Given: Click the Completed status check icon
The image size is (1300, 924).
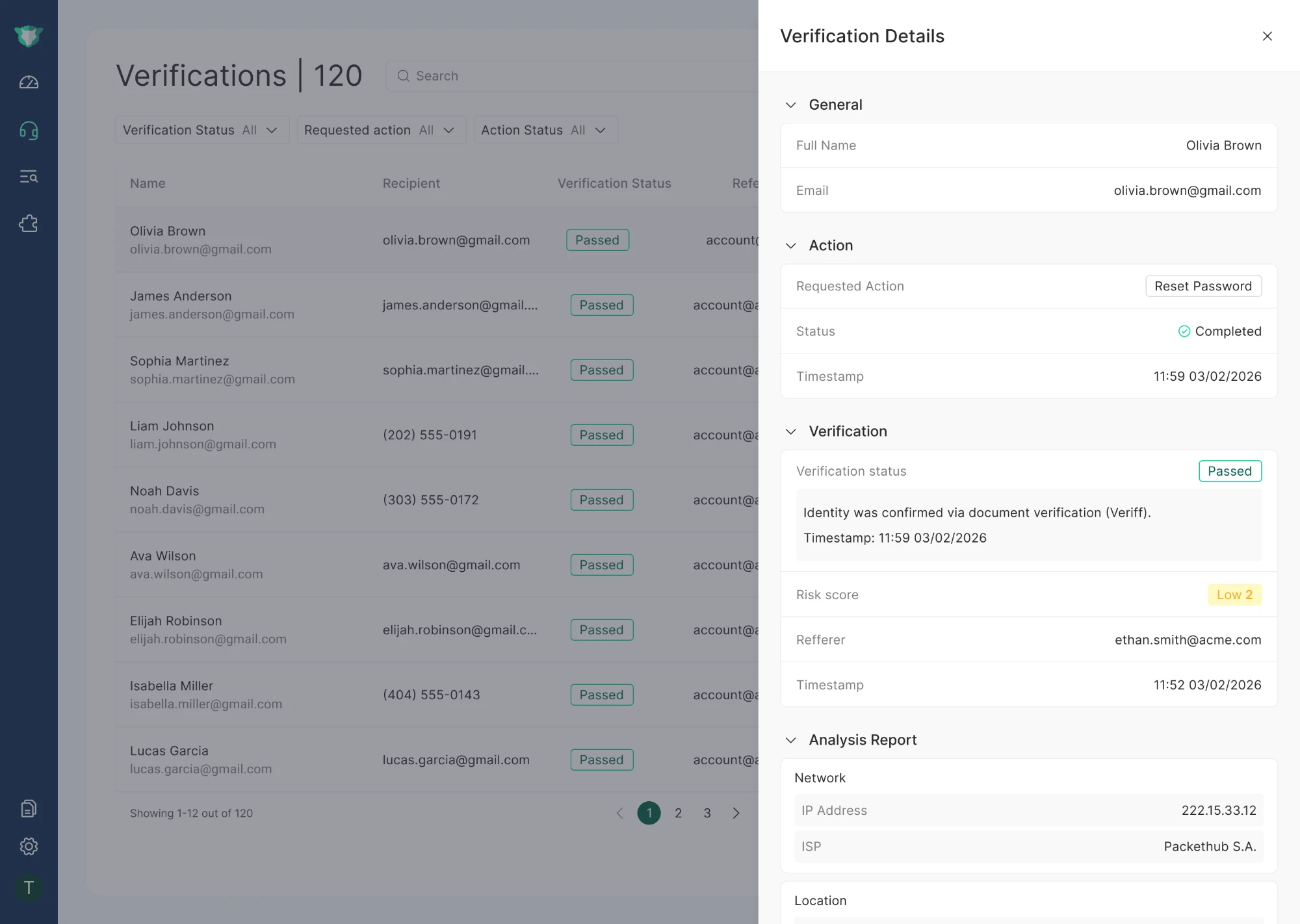Looking at the screenshot, I should click(x=1184, y=331).
